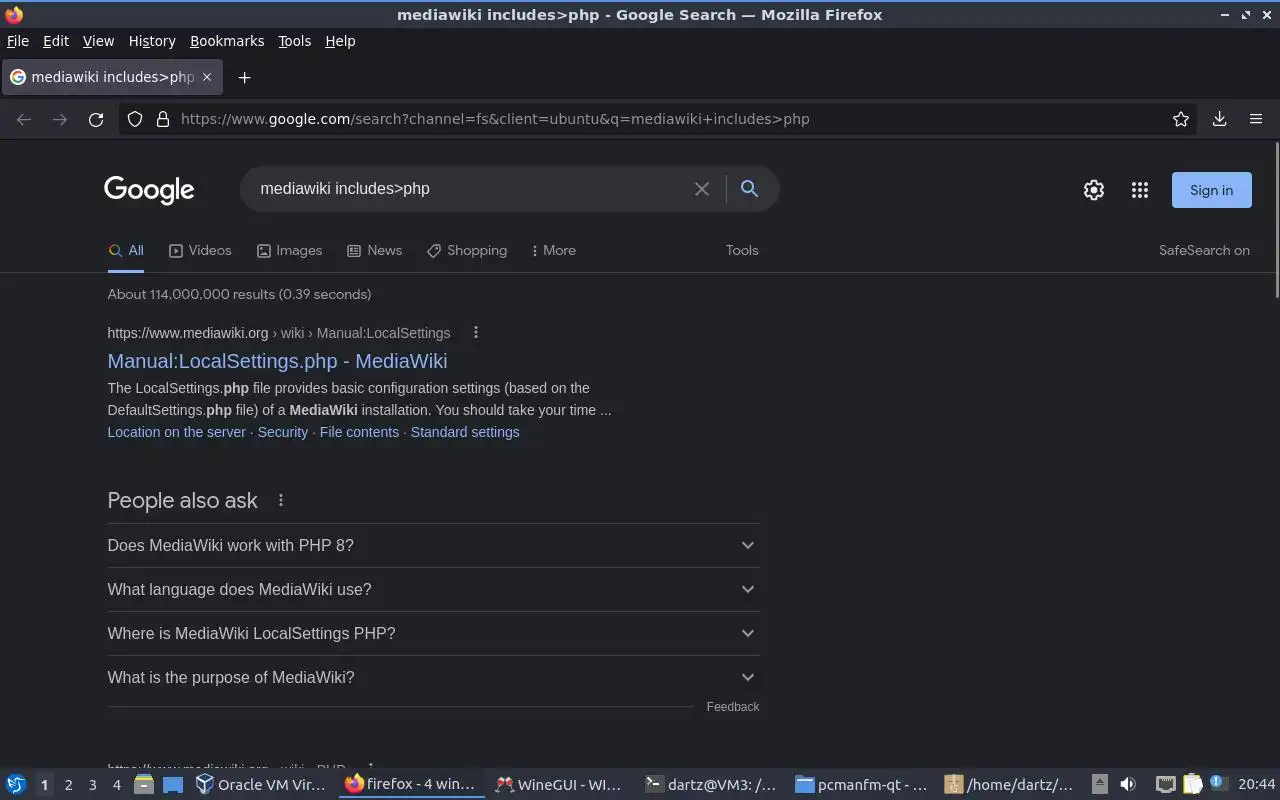The height and width of the screenshot is (800, 1280).
Task: Switch to pcmanfm-qt taskbar window
Action: point(861,785)
